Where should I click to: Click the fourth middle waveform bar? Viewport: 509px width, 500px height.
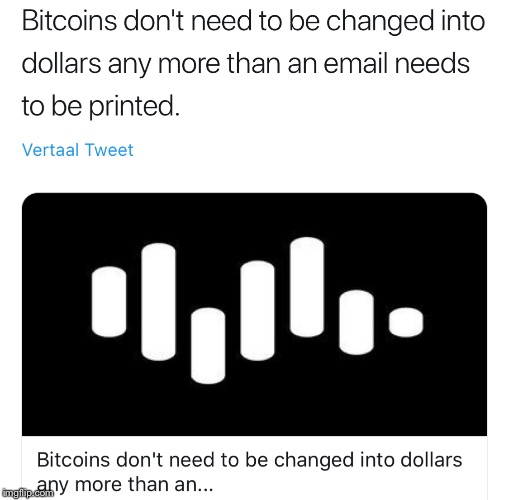(x=257, y=311)
